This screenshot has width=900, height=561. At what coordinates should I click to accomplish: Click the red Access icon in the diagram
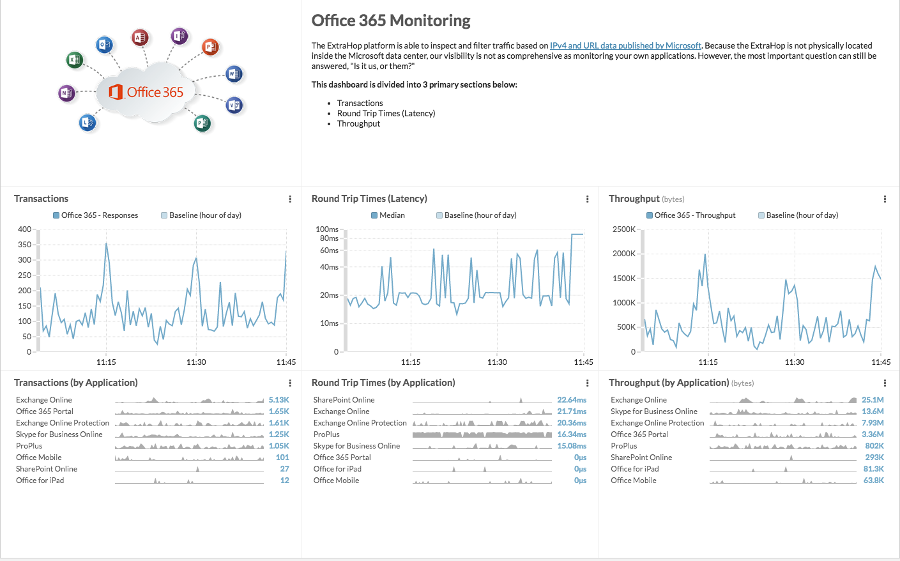pyautogui.click(x=139, y=38)
